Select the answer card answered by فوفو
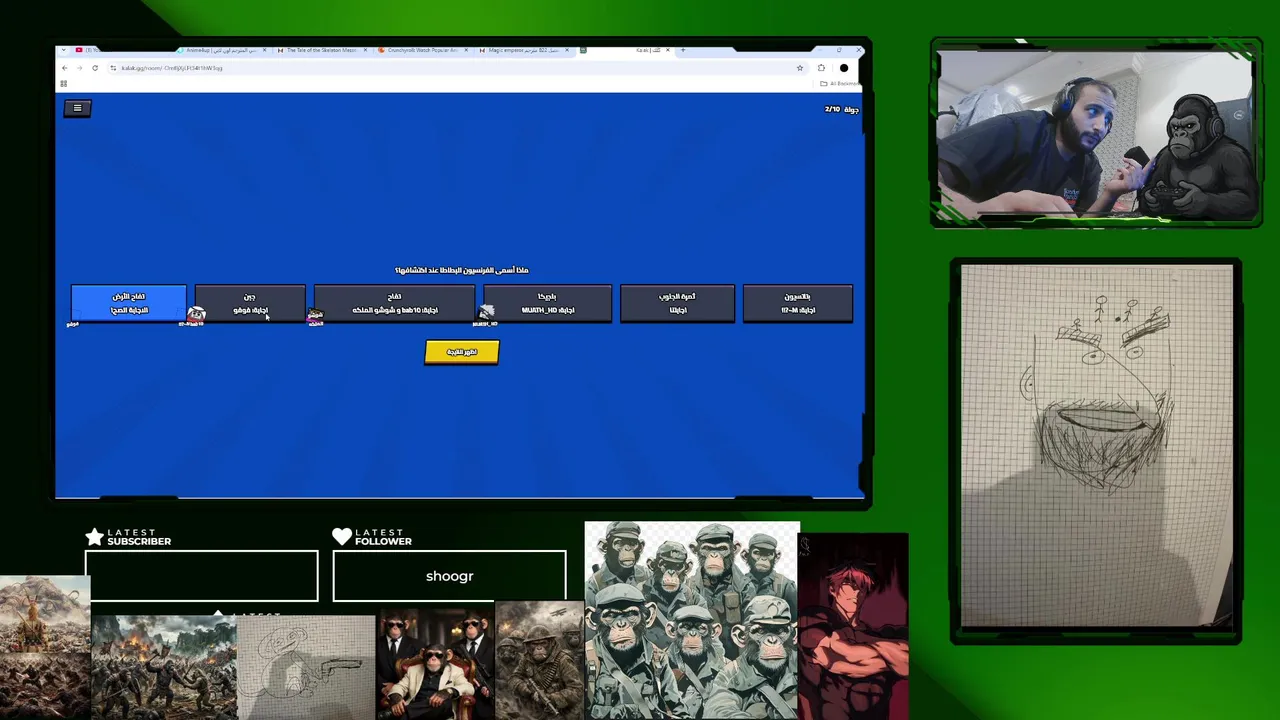 point(249,303)
